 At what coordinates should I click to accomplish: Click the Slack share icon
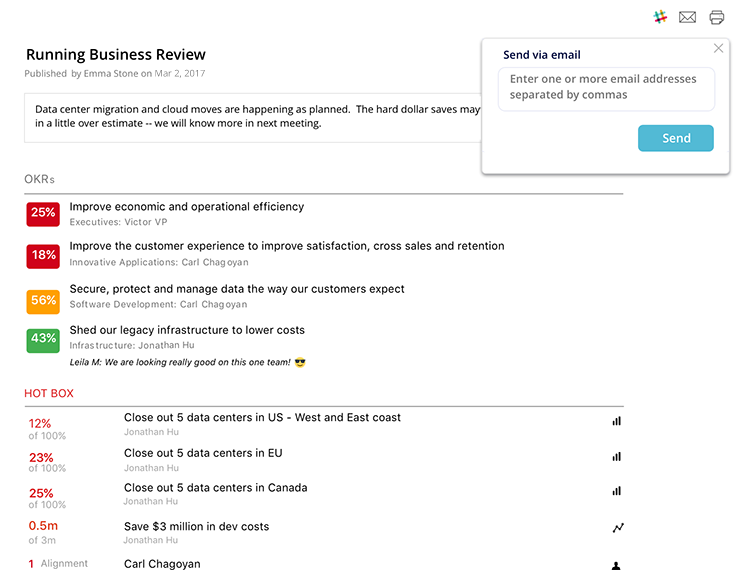pyautogui.click(x=660, y=17)
